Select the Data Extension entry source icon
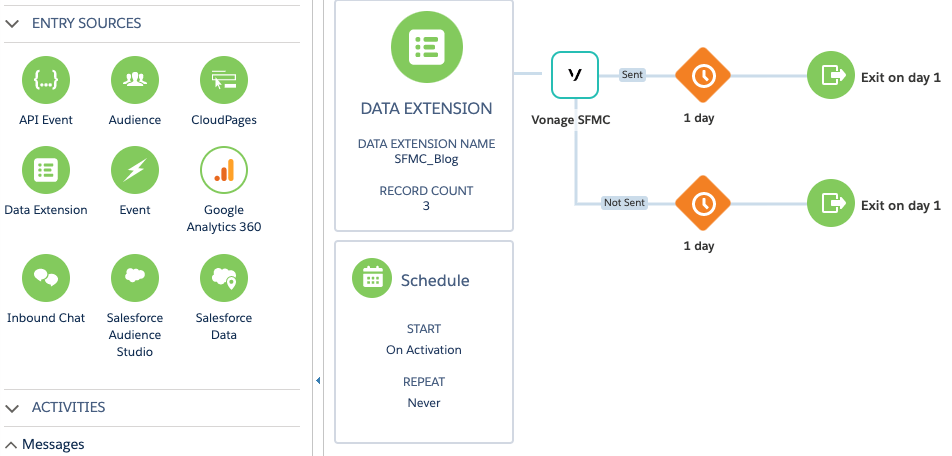 [x=46, y=170]
